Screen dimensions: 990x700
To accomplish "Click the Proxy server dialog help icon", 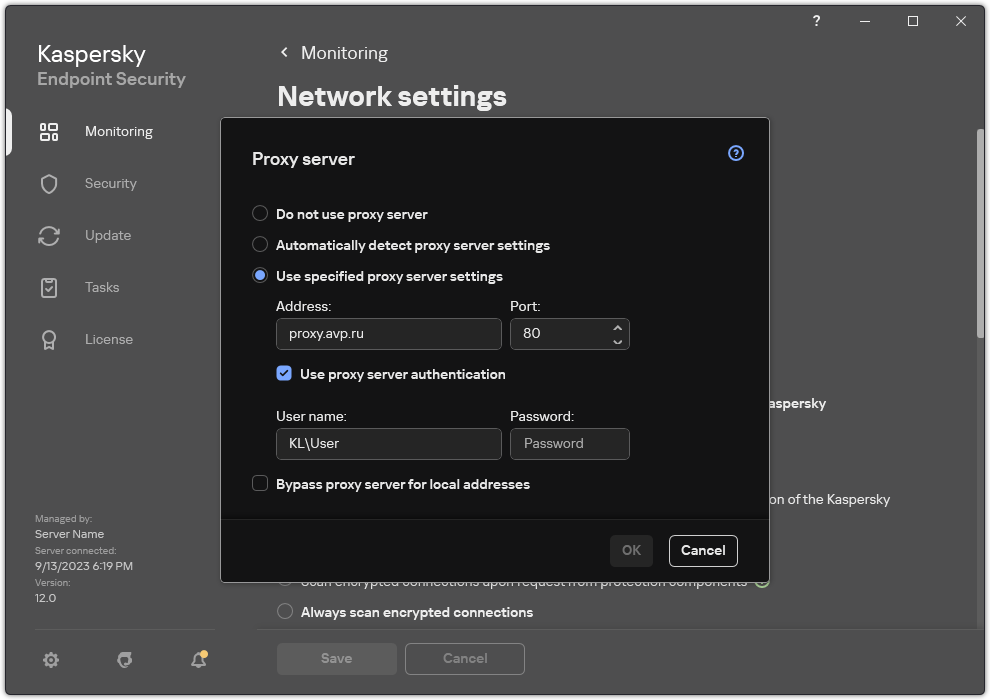I will pos(736,153).
